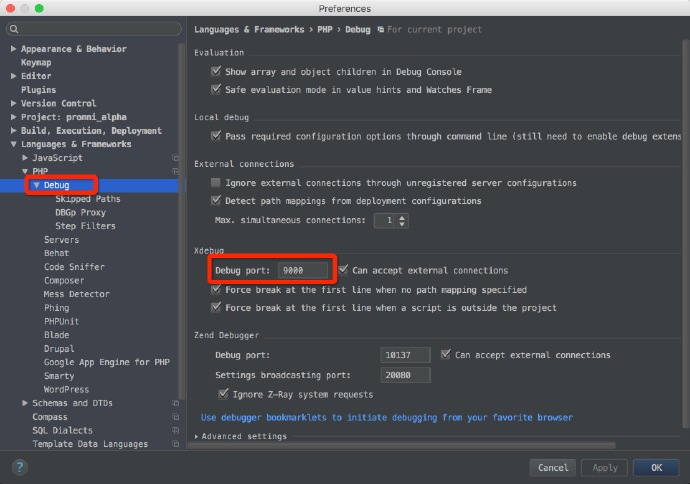Select WordPress settings
The width and height of the screenshot is (690, 484).
[66, 389]
